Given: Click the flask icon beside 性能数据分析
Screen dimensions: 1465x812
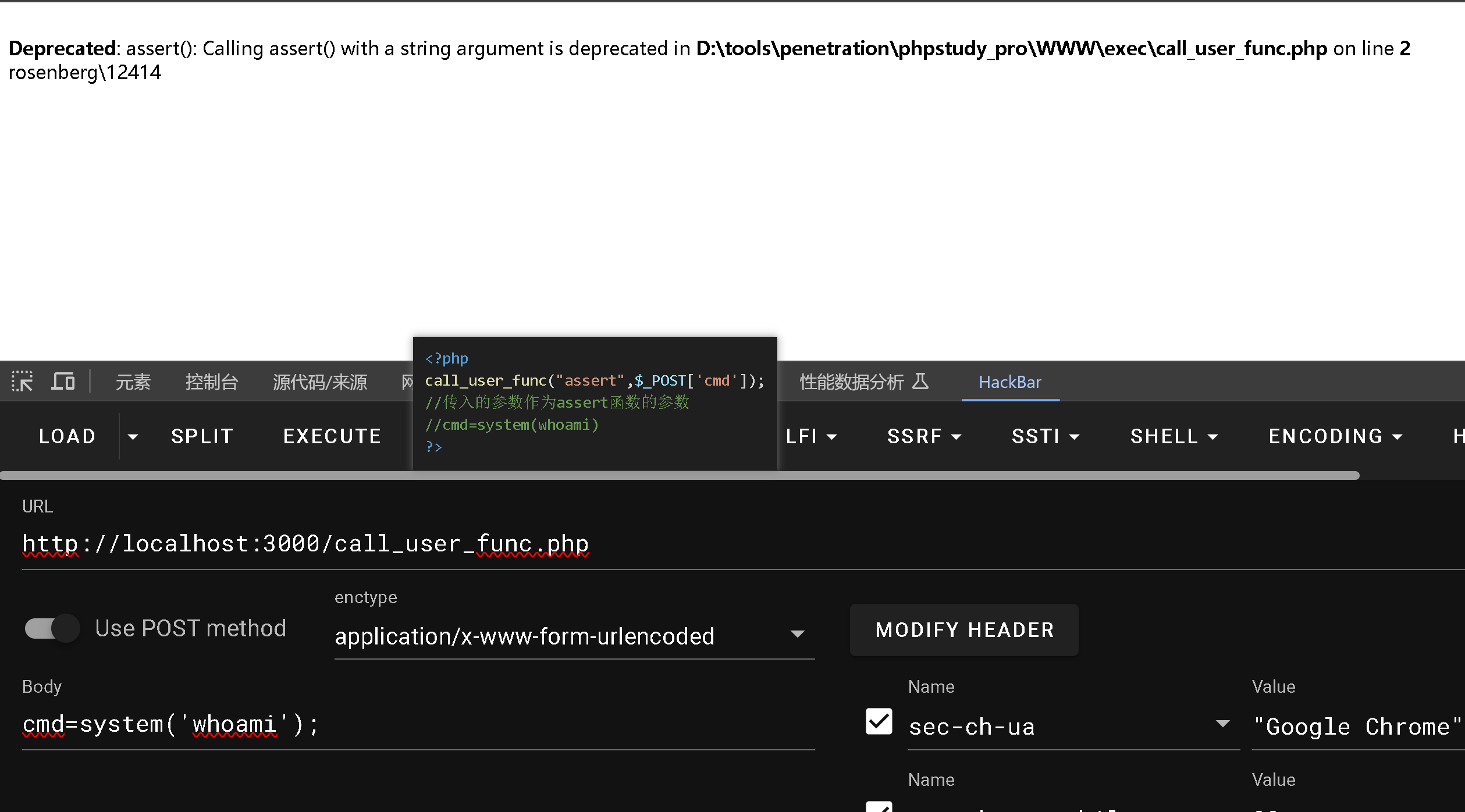Looking at the screenshot, I should coord(920,382).
